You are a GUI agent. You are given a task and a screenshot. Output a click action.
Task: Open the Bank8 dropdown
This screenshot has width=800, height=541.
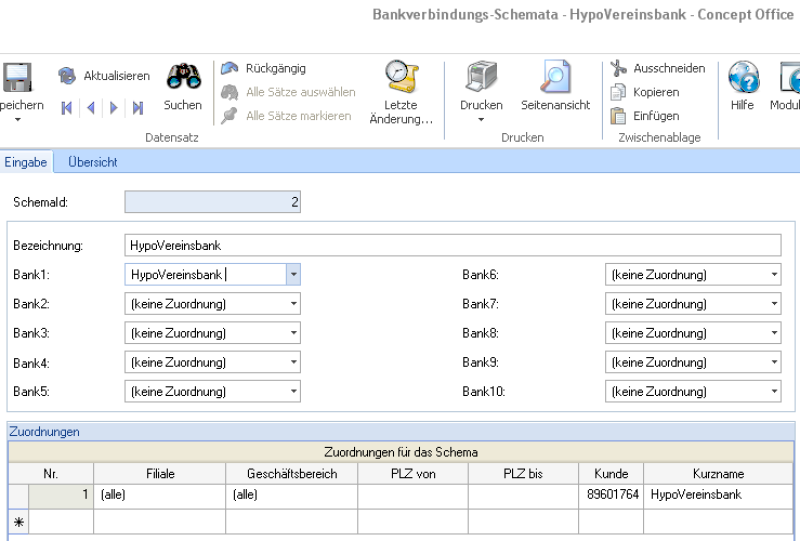tap(693, 333)
